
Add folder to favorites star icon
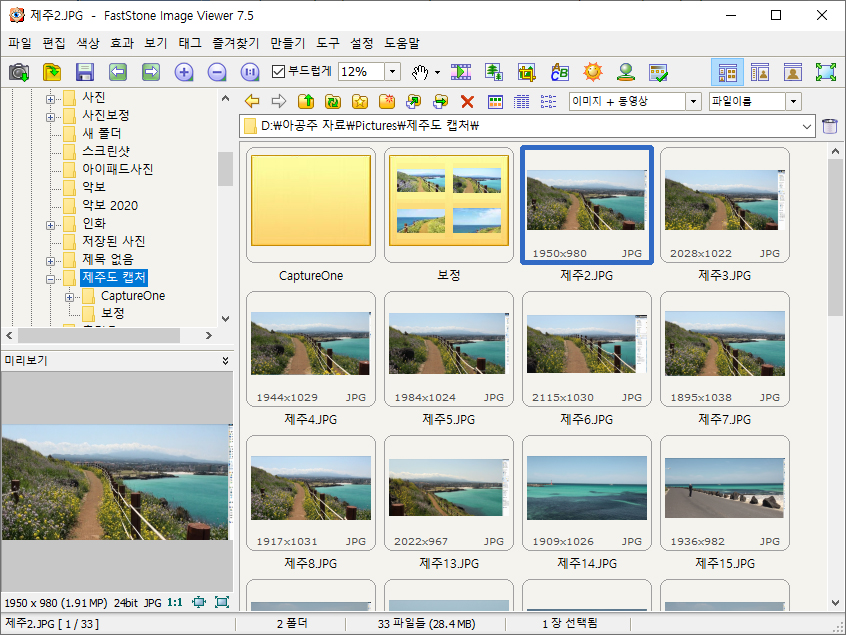coord(360,101)
